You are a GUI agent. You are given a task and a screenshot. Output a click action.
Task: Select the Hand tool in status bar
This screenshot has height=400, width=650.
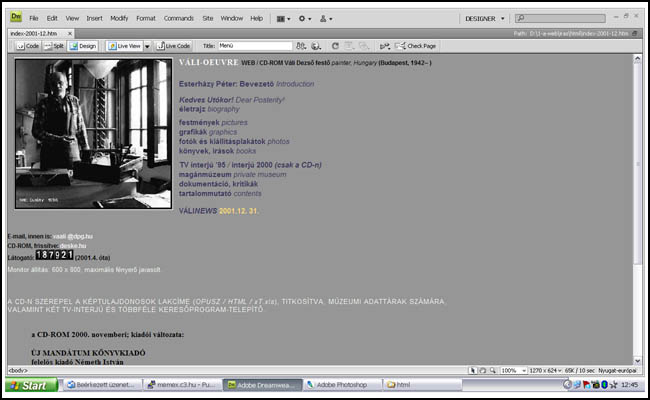pyautogui.click(x=482, y=370)
